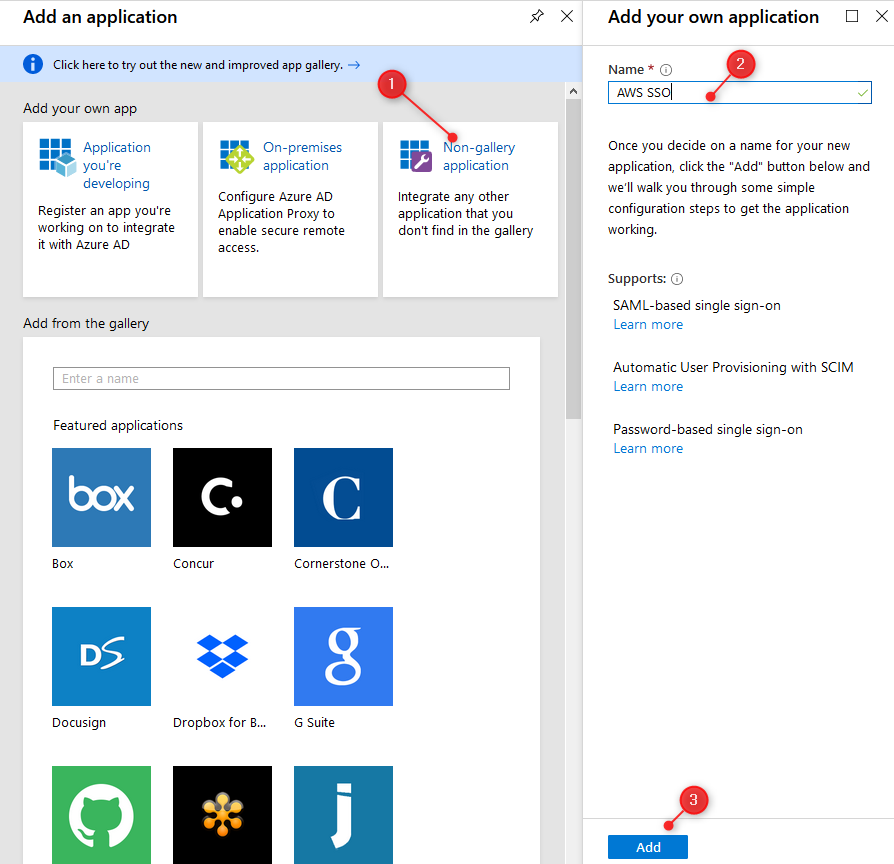Select Non-gallery application icon
The height and width of the screenshot is (864, 894).
coord(416,156)
